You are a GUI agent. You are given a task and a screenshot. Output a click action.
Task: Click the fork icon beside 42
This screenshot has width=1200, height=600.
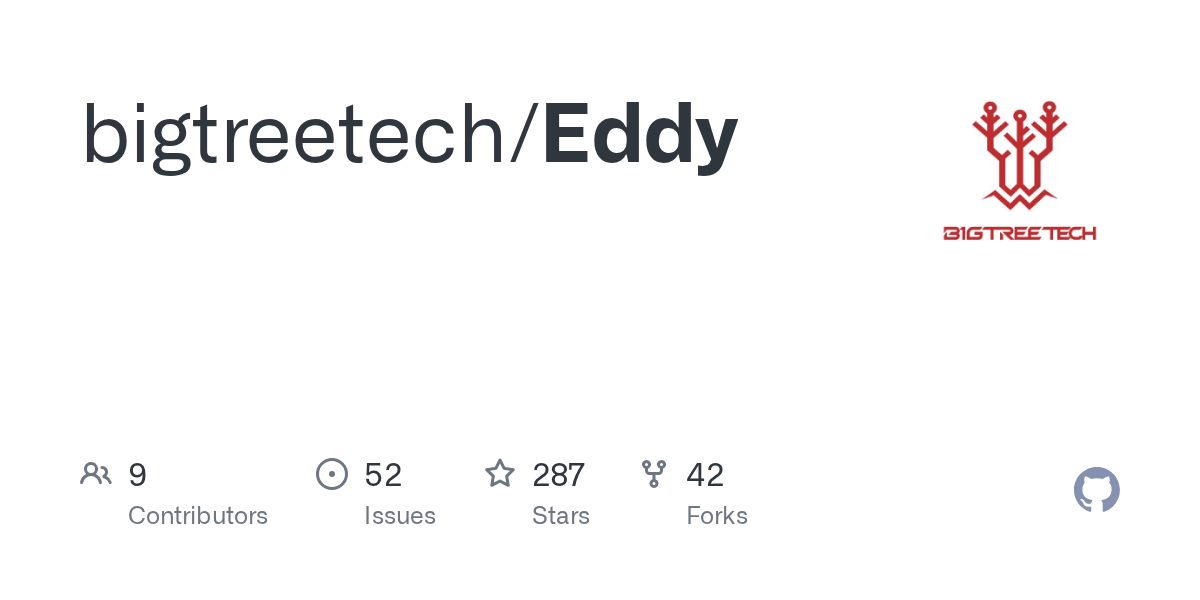pyautogui.click(x=654, y=474)
